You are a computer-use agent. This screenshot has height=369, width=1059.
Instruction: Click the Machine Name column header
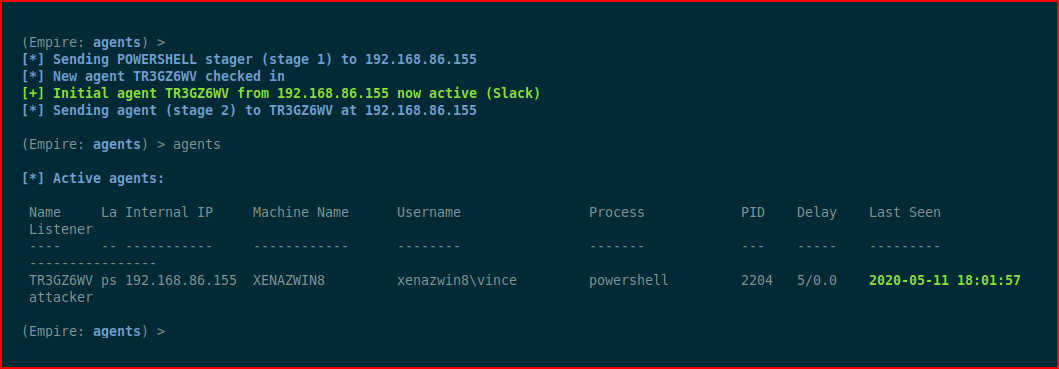[301, 212]
